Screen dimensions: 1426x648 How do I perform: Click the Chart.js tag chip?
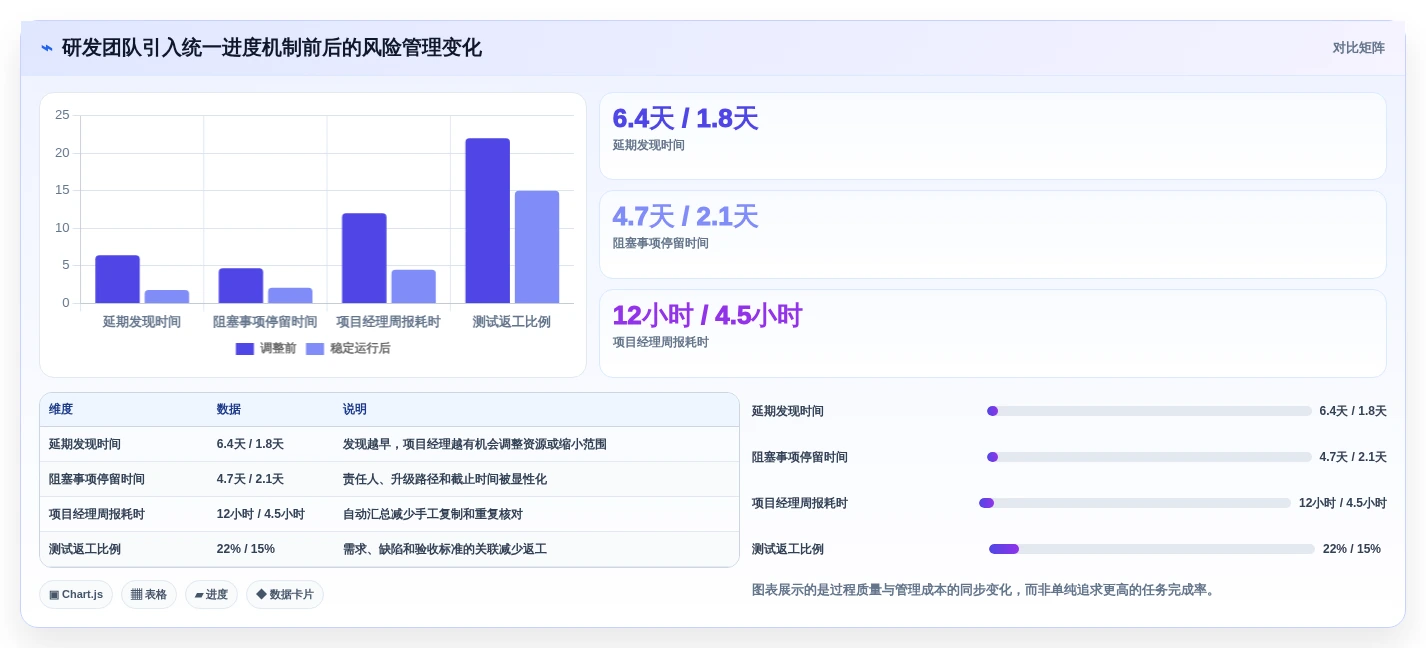coord(76,594)
